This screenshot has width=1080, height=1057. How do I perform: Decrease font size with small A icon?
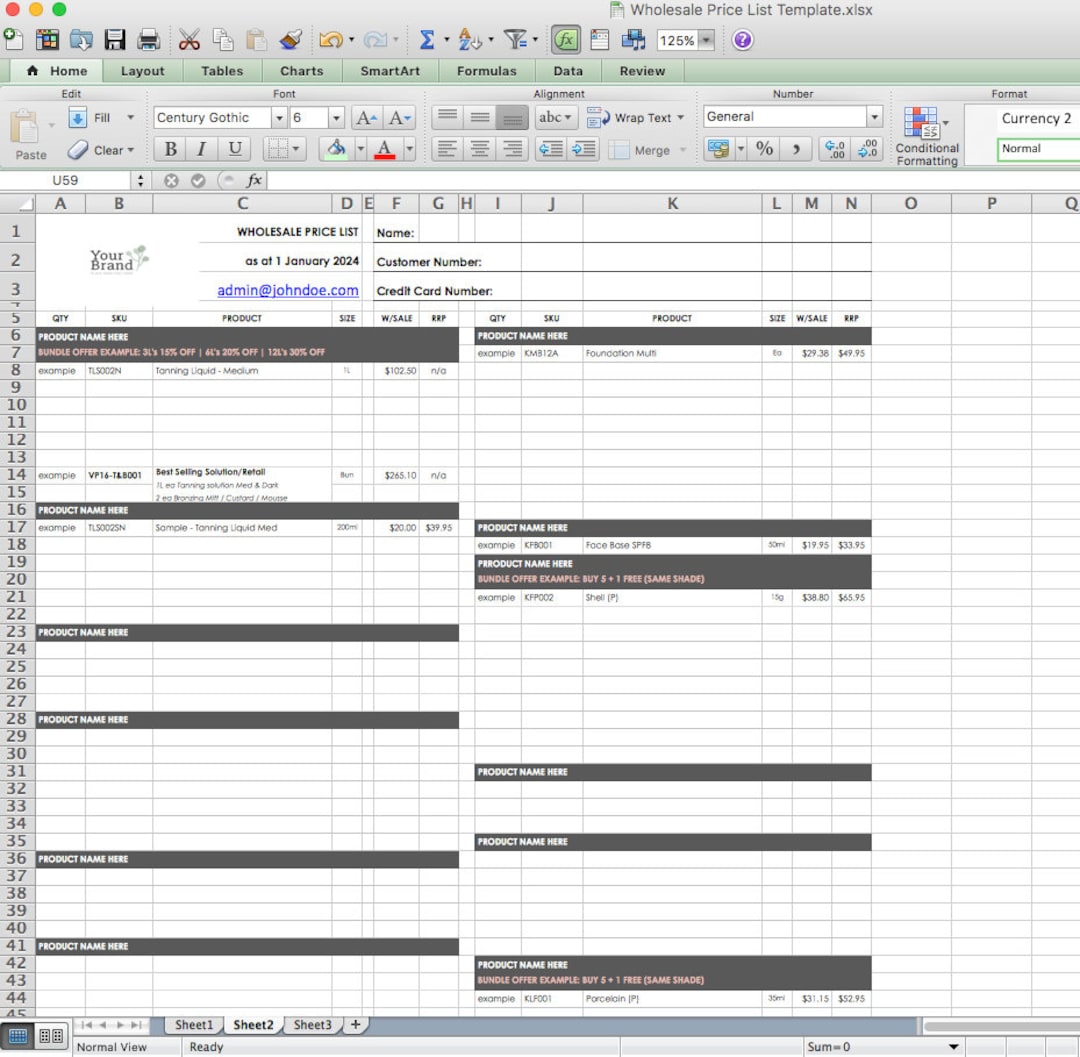tap(399, 118)
